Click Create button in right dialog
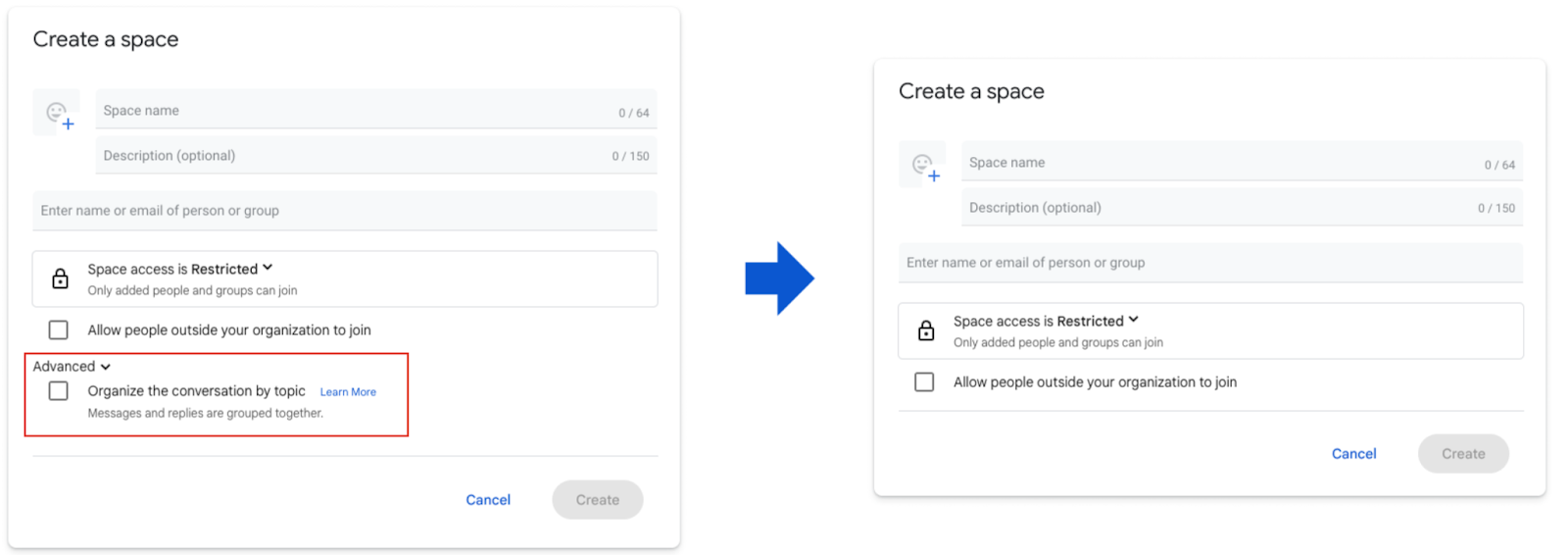Screen dimensions: 1568x555 [1463, 454]
